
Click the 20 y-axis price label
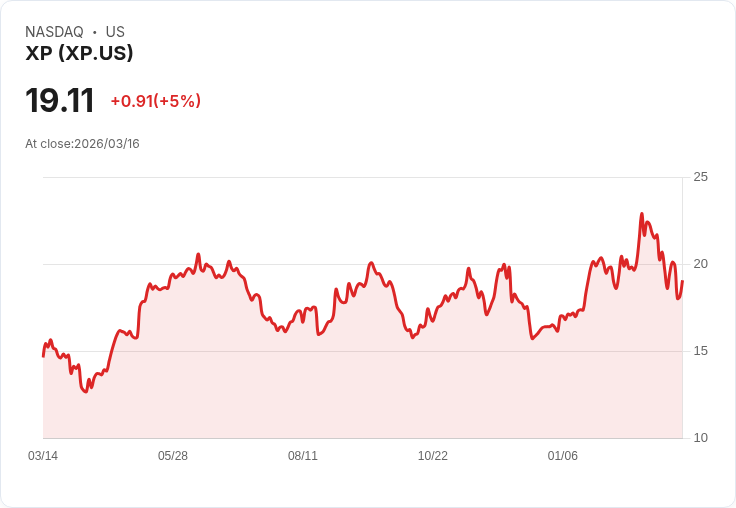pos(700,264)
